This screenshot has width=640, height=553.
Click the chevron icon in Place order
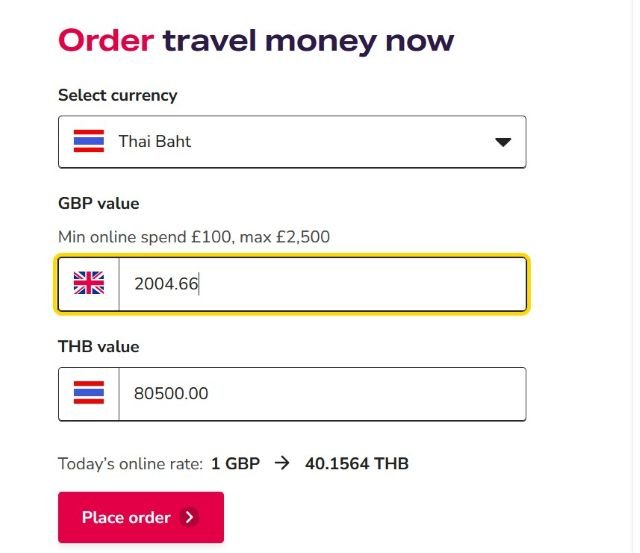tap(190, 518)
